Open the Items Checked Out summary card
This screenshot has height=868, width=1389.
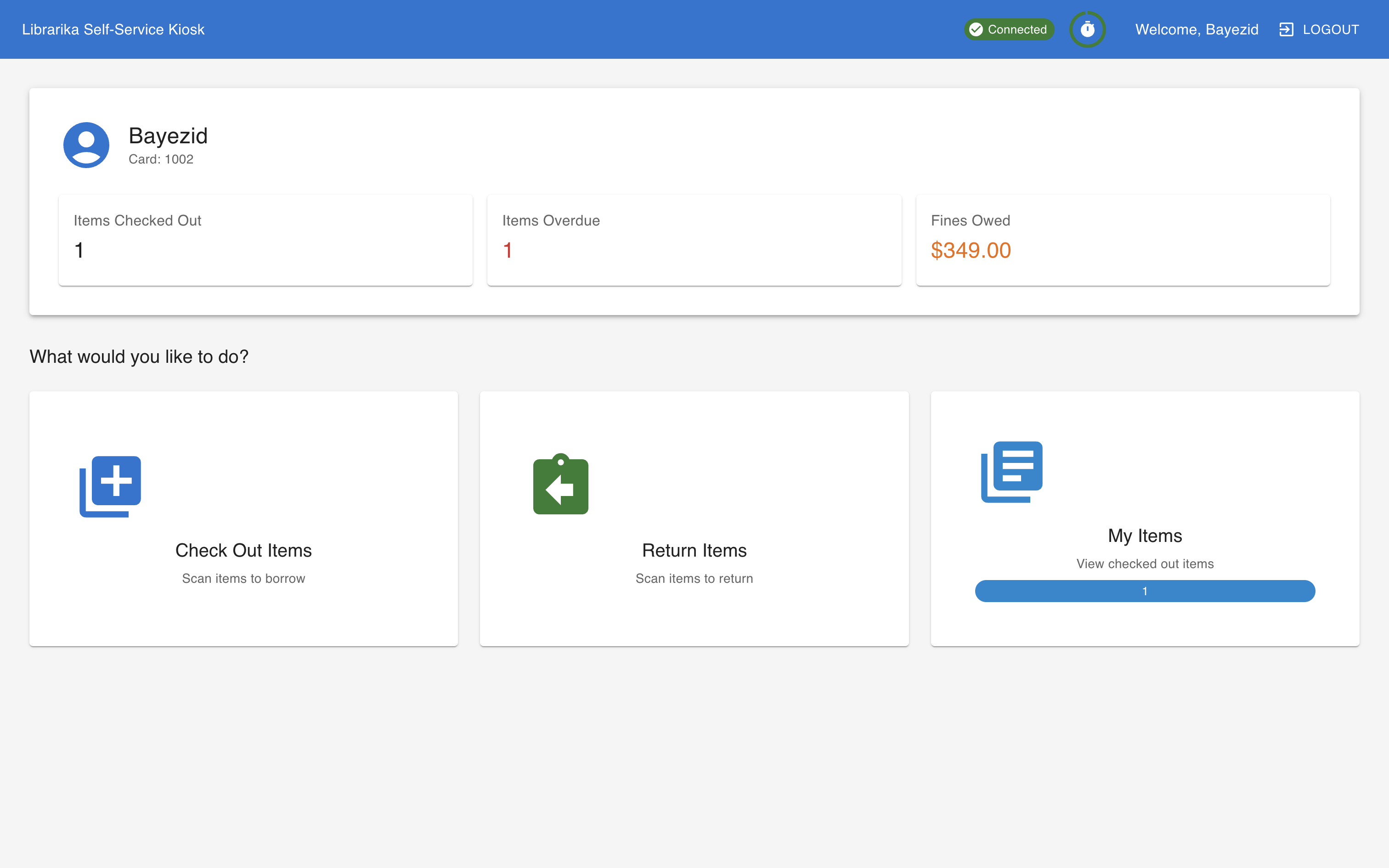click(x=265, y=239)
